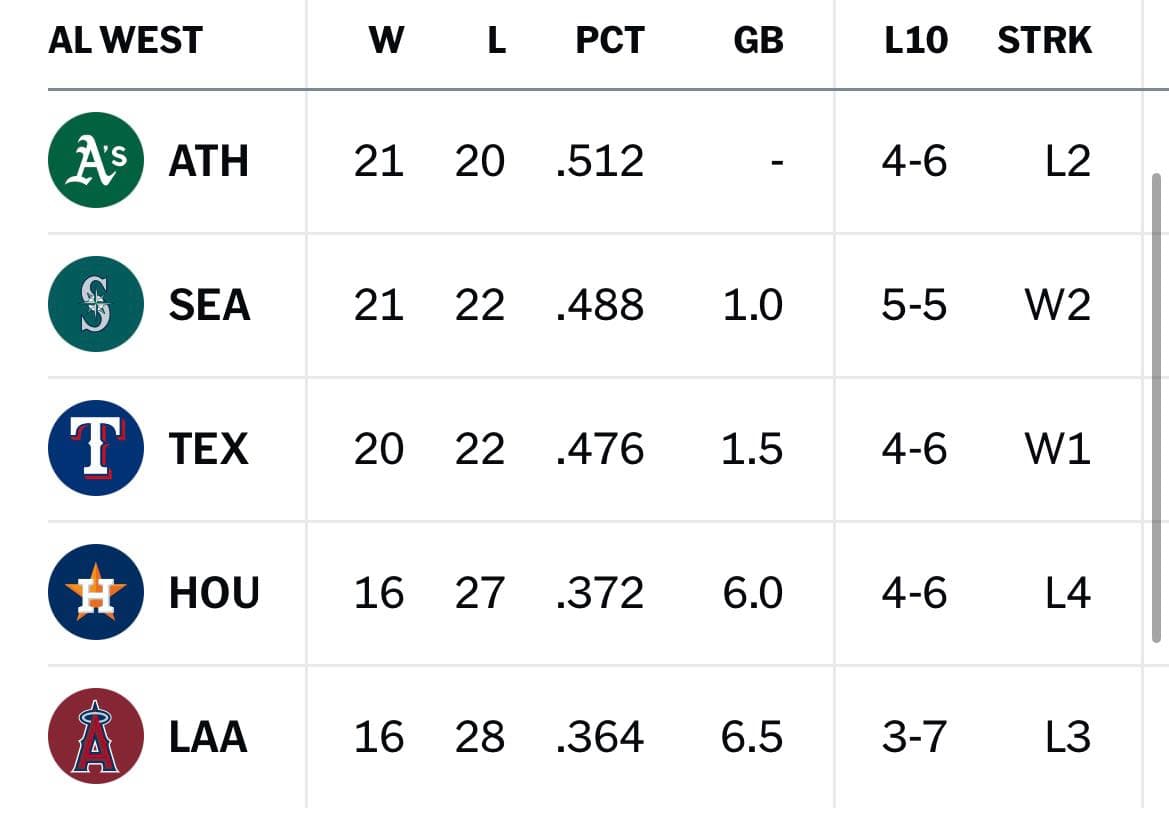Select Athletics .512 winning percentage cell
Screen dimensions: 1169x813
(x=600, y=161)
